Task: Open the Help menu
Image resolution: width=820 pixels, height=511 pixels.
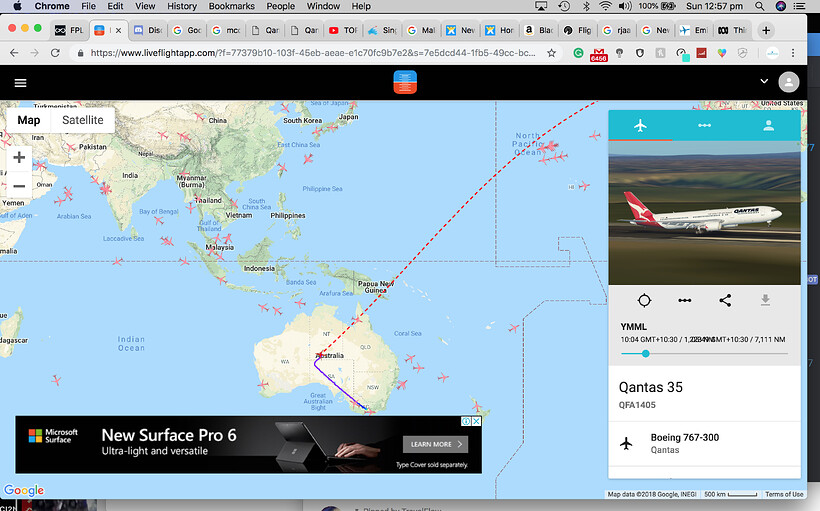Action: point(361,6)
